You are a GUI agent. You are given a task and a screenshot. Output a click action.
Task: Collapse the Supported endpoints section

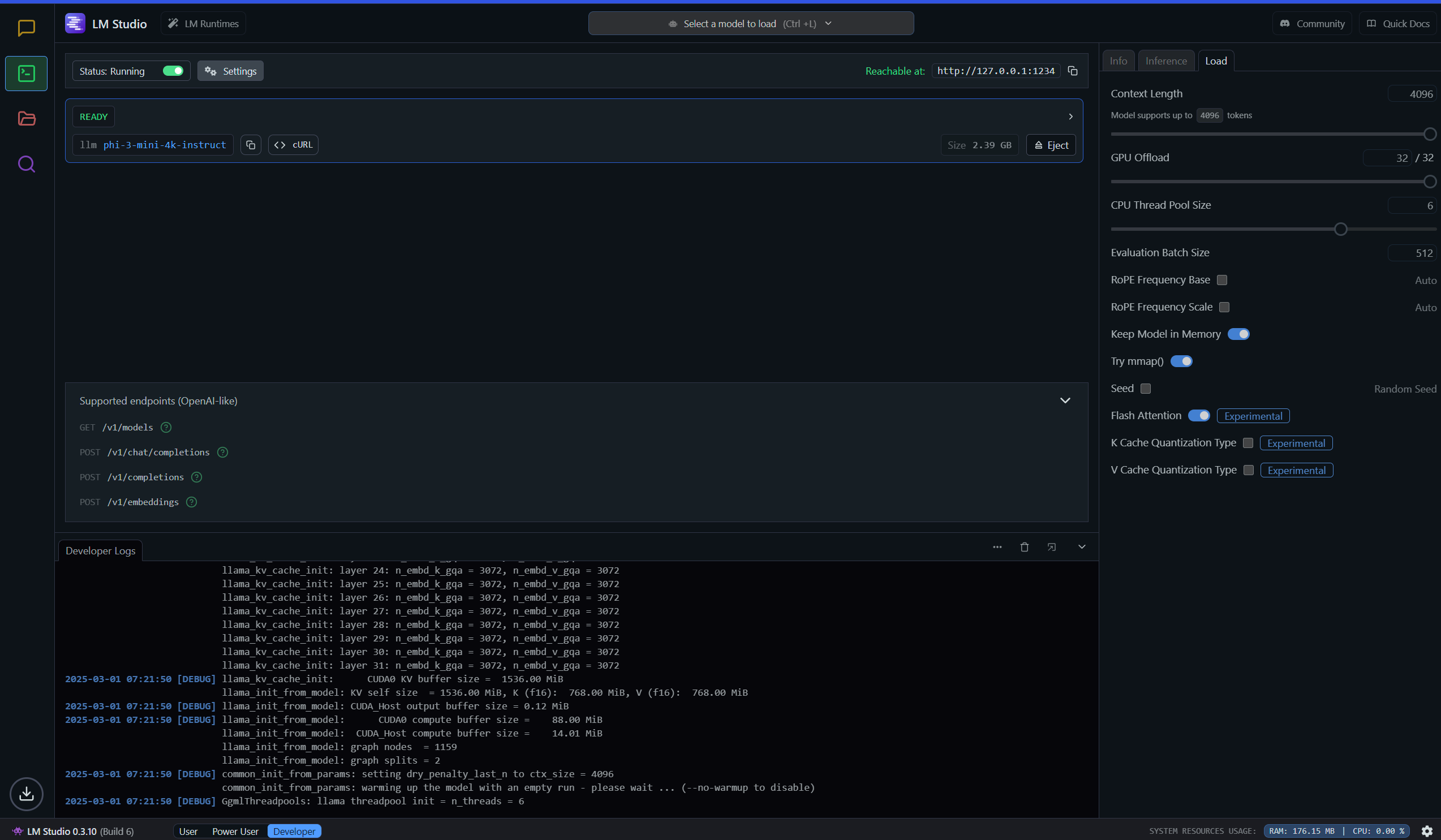[1065, 401]
